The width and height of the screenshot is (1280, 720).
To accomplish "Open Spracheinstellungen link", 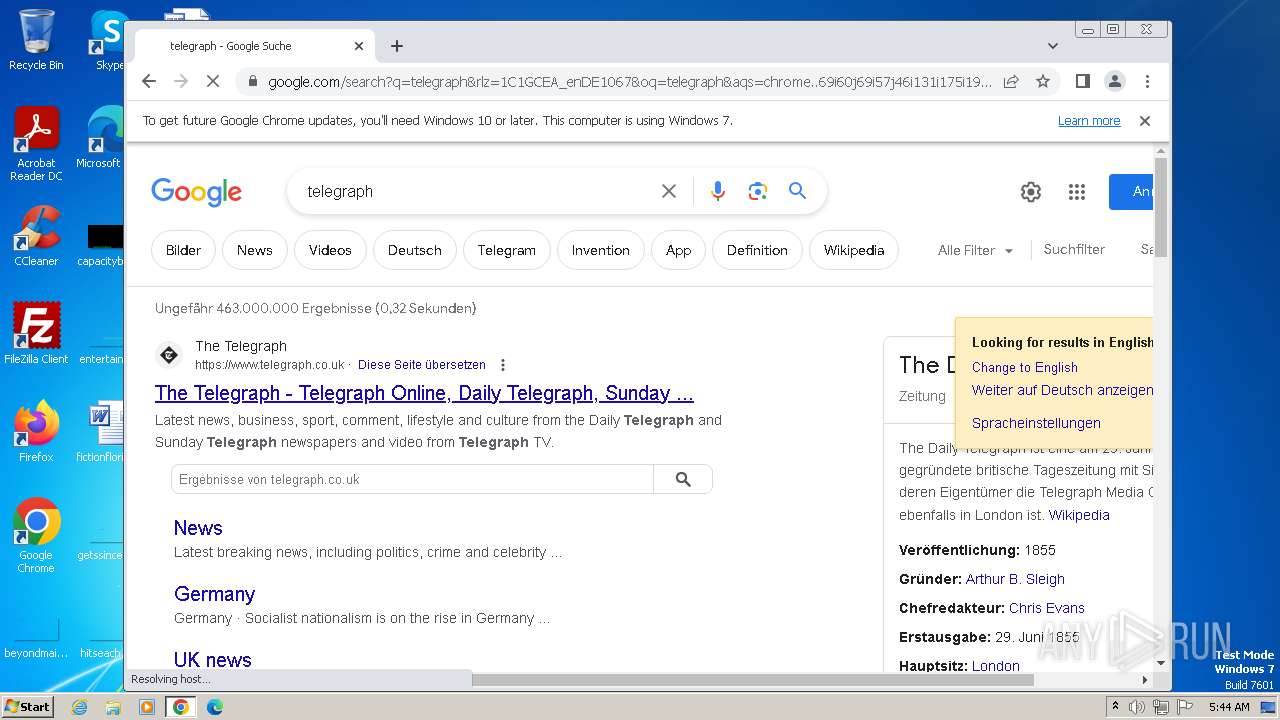I will pos(1036,423).
